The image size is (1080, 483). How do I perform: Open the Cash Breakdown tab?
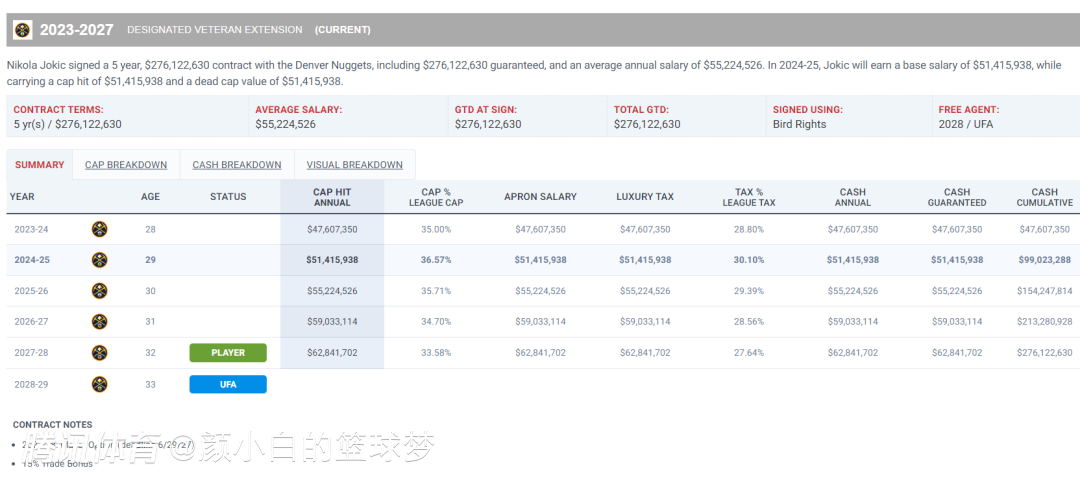[237, 165]
